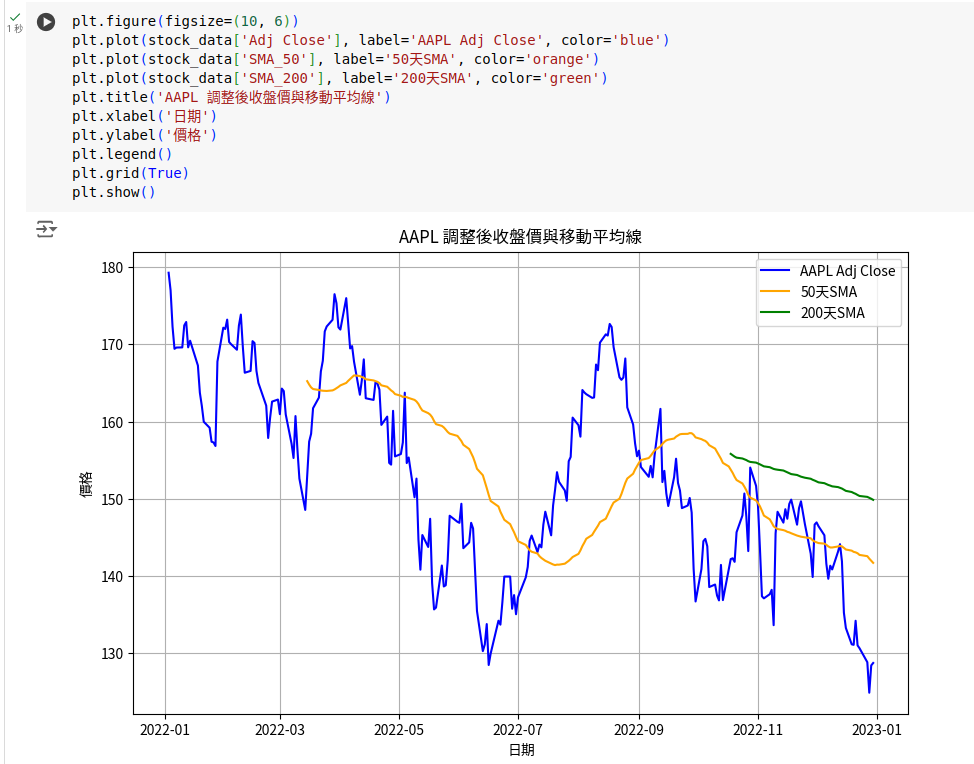The height and width of the screenshot is (764, 974).
Task: Click the y-axis label 價格
Action: tap(86, 484)
